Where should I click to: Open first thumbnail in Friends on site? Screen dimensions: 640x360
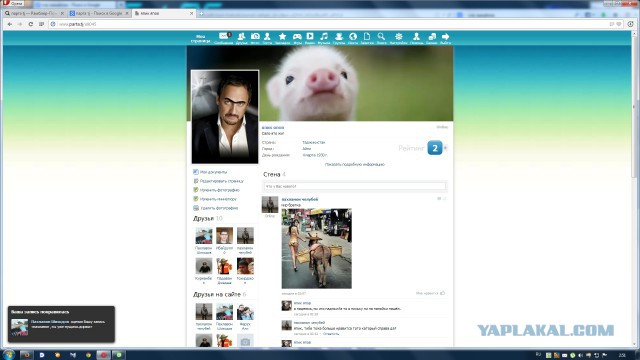point(204,311)
